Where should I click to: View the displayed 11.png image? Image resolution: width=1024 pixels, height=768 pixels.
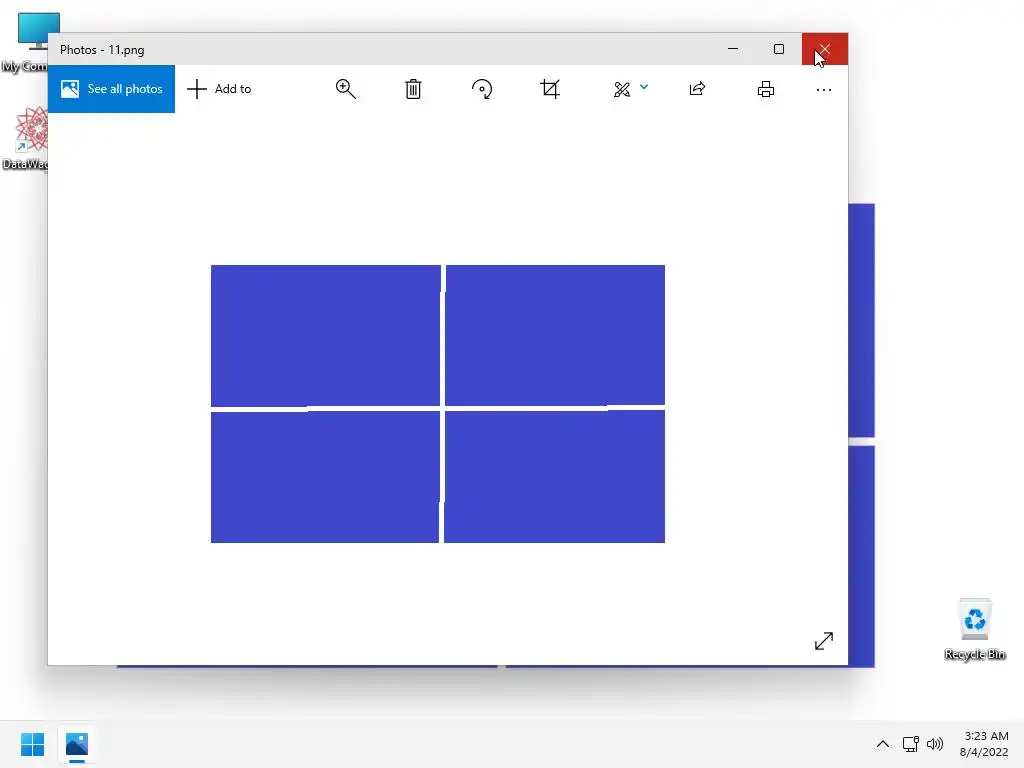[x=438, y=404]
